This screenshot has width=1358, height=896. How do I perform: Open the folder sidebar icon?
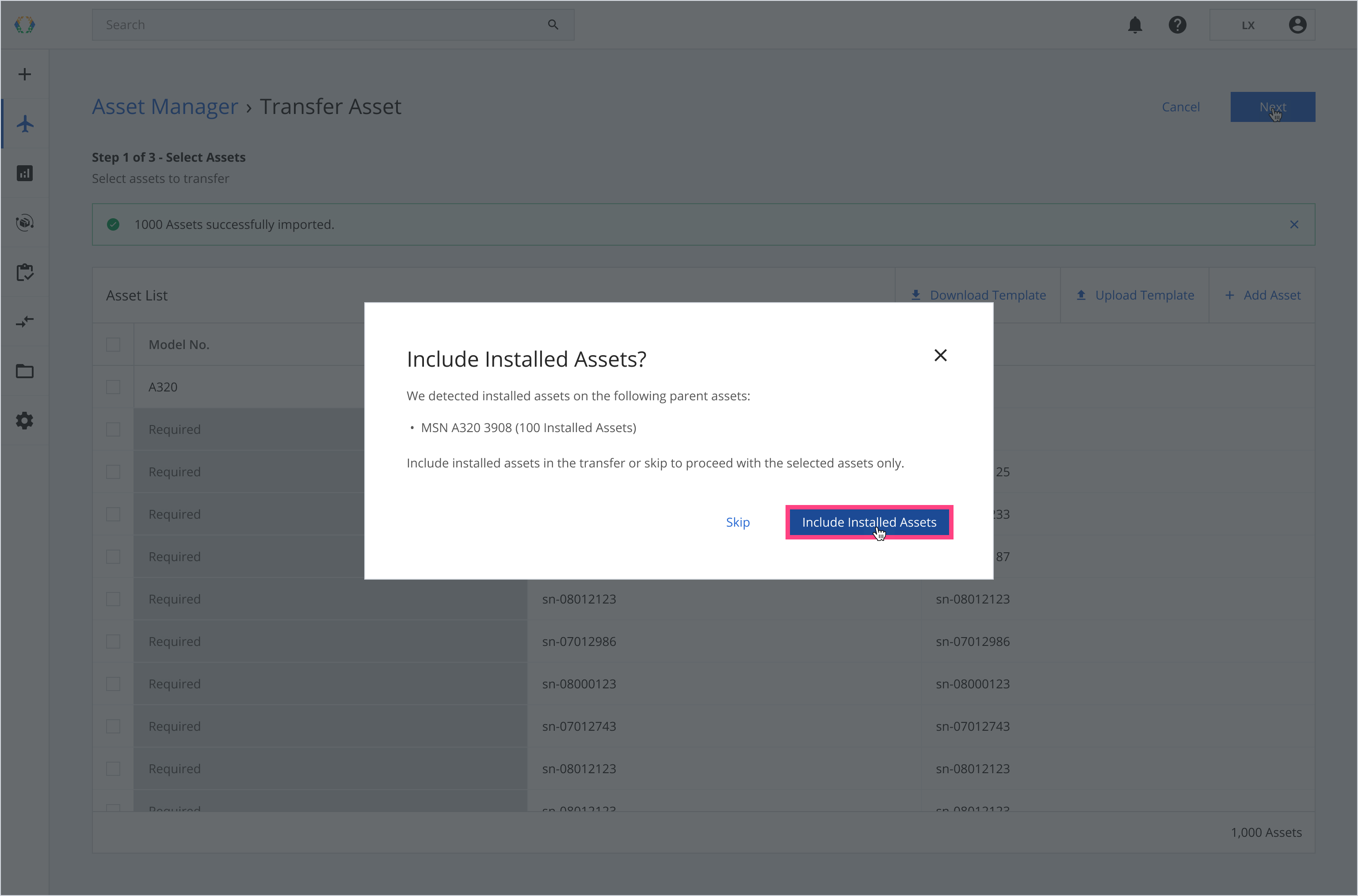(x=25, y=372)
